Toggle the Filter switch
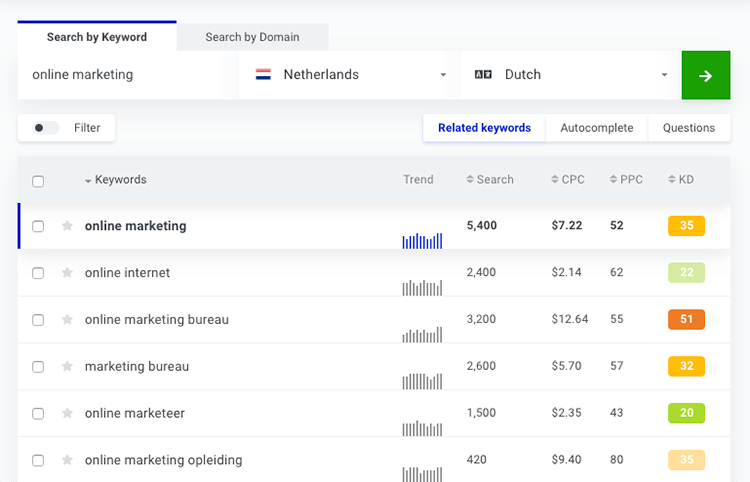This screenshot has width=750, height=482. click(x=45, y=128)
